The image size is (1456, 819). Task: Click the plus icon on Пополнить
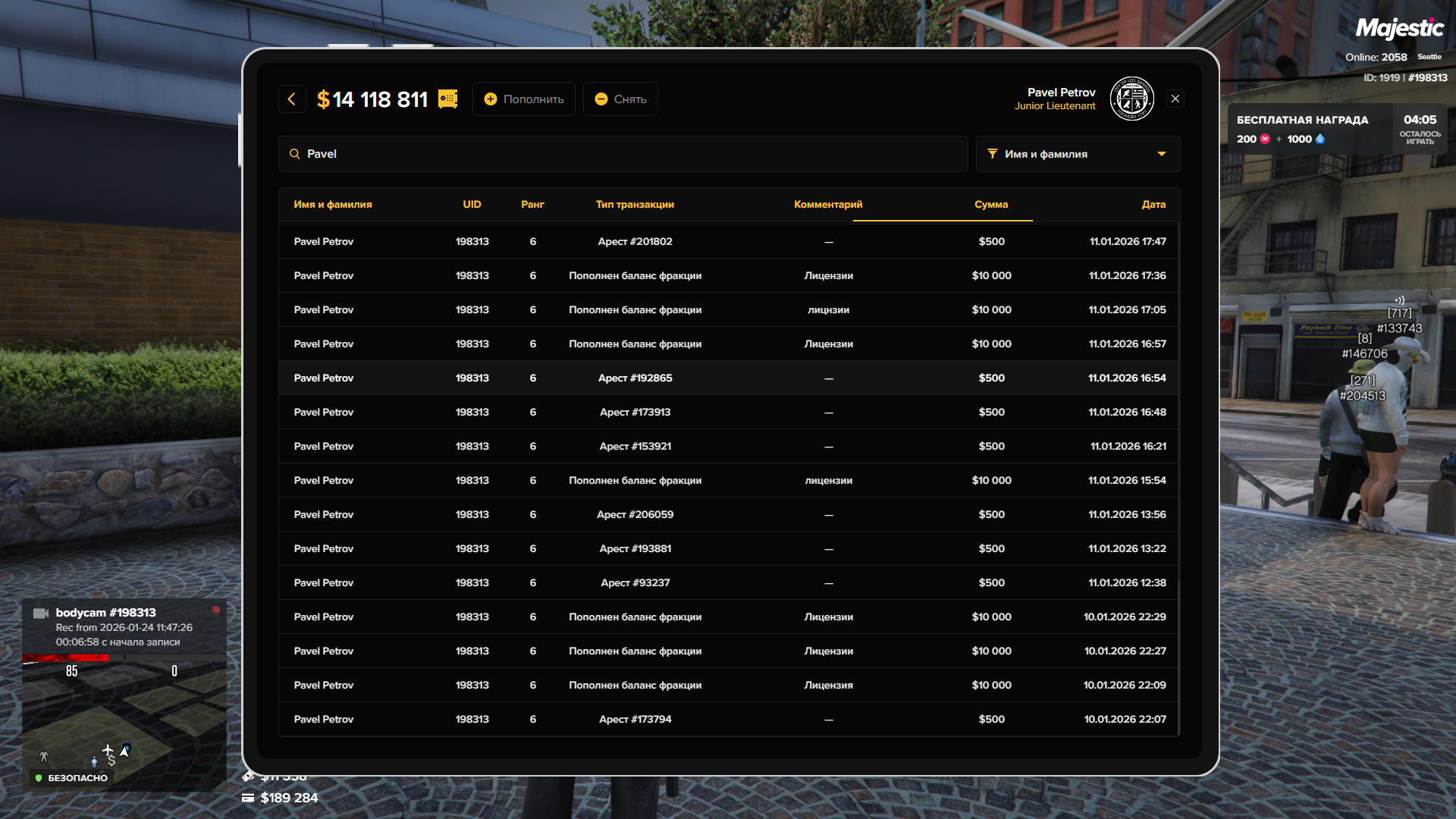pyautogui.click(x=491, y=99)
